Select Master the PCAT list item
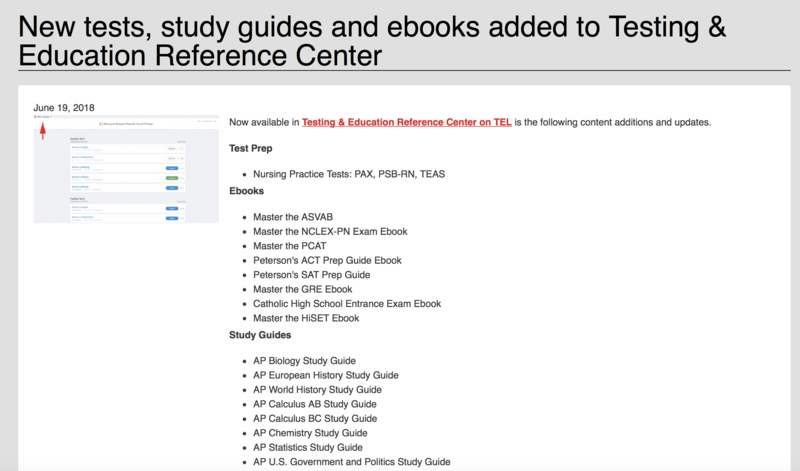 (290, 246)
